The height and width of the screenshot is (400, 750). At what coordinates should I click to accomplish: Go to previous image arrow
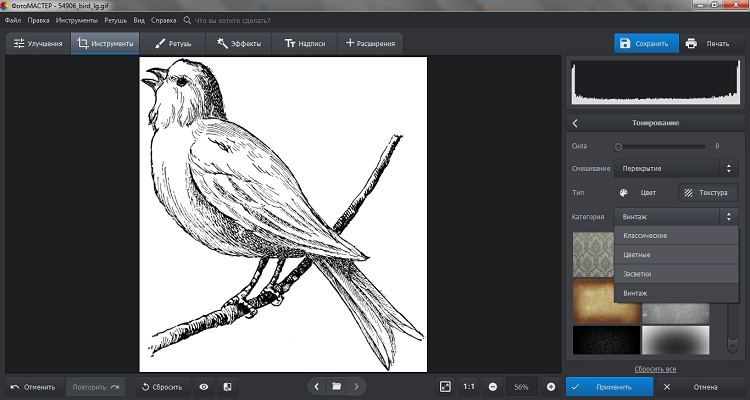[316, 386]
